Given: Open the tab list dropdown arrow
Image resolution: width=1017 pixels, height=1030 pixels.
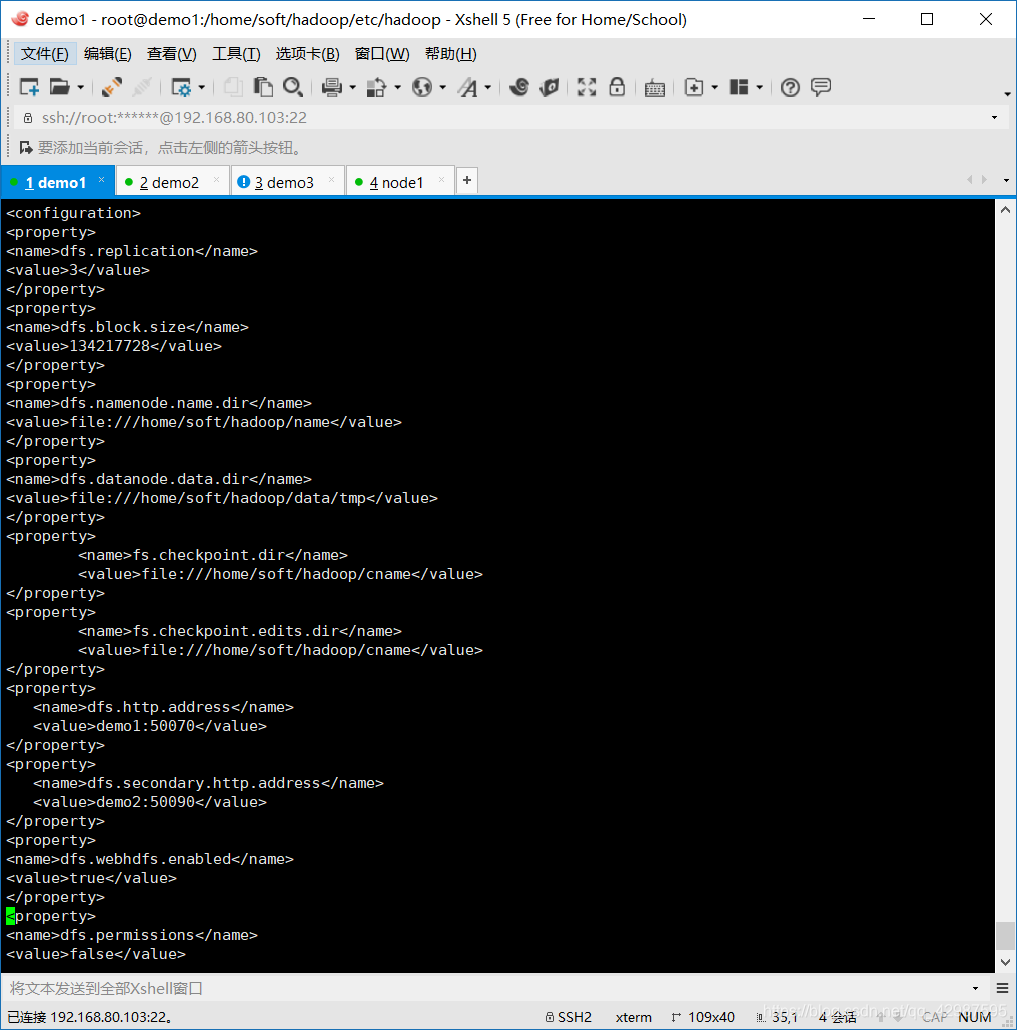Looking at the screenshot, I should 1006,180.
